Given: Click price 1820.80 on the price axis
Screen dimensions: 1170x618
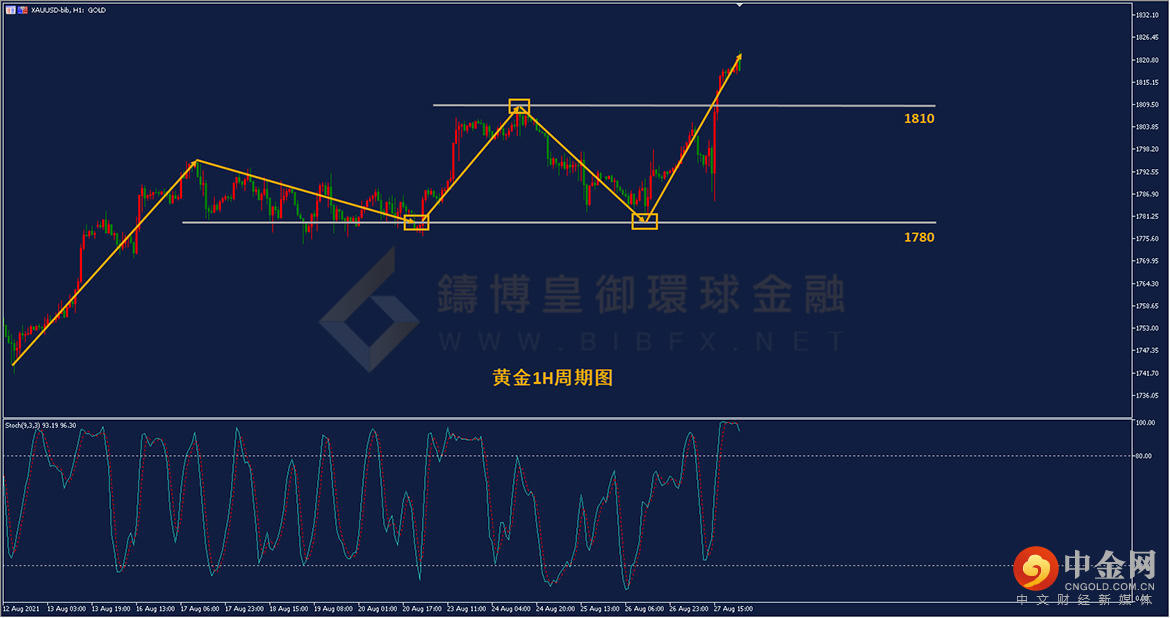Looking at the screenshot, I should (x=1146, y=60).
